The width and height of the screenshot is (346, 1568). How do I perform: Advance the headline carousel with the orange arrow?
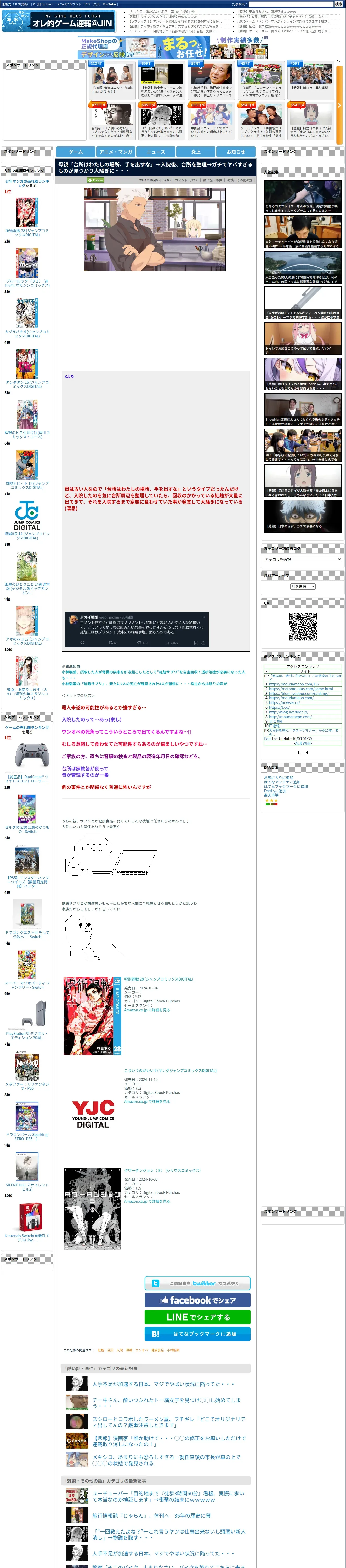click(x=339, y=105)
